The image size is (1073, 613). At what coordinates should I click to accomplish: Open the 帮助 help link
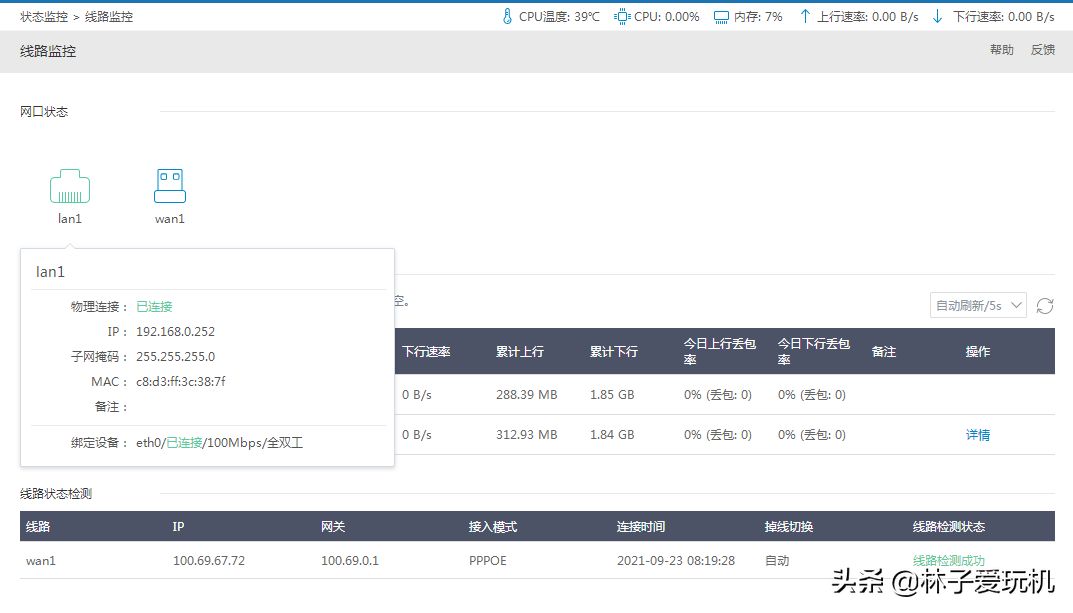(1001, 50)
